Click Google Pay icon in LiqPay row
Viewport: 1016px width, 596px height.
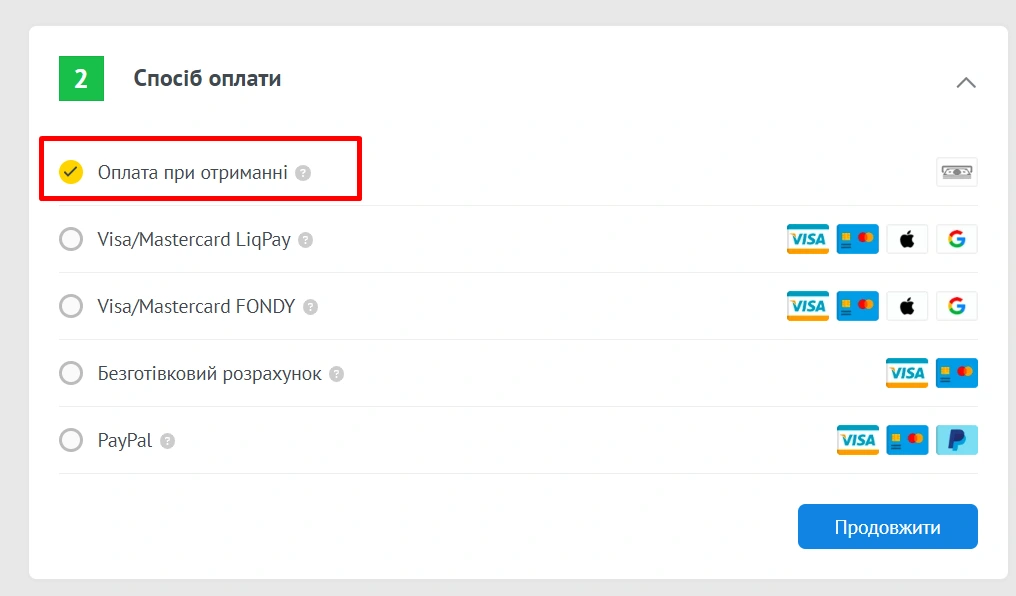pos(957,239)
